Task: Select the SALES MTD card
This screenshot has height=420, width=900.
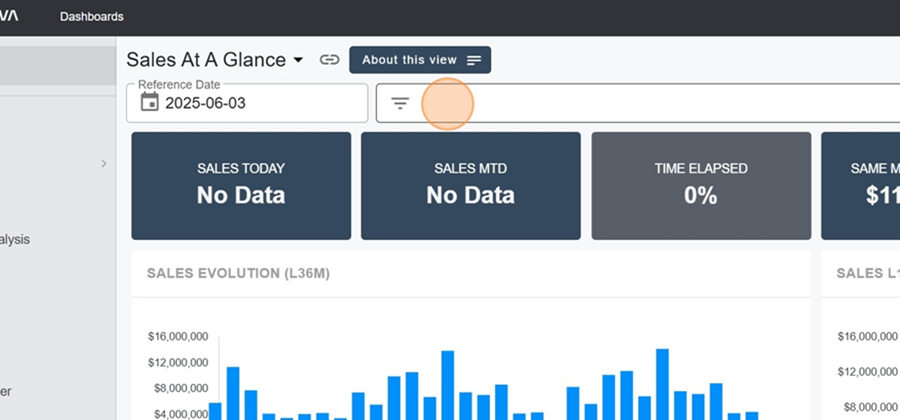Action: (471, 186)
